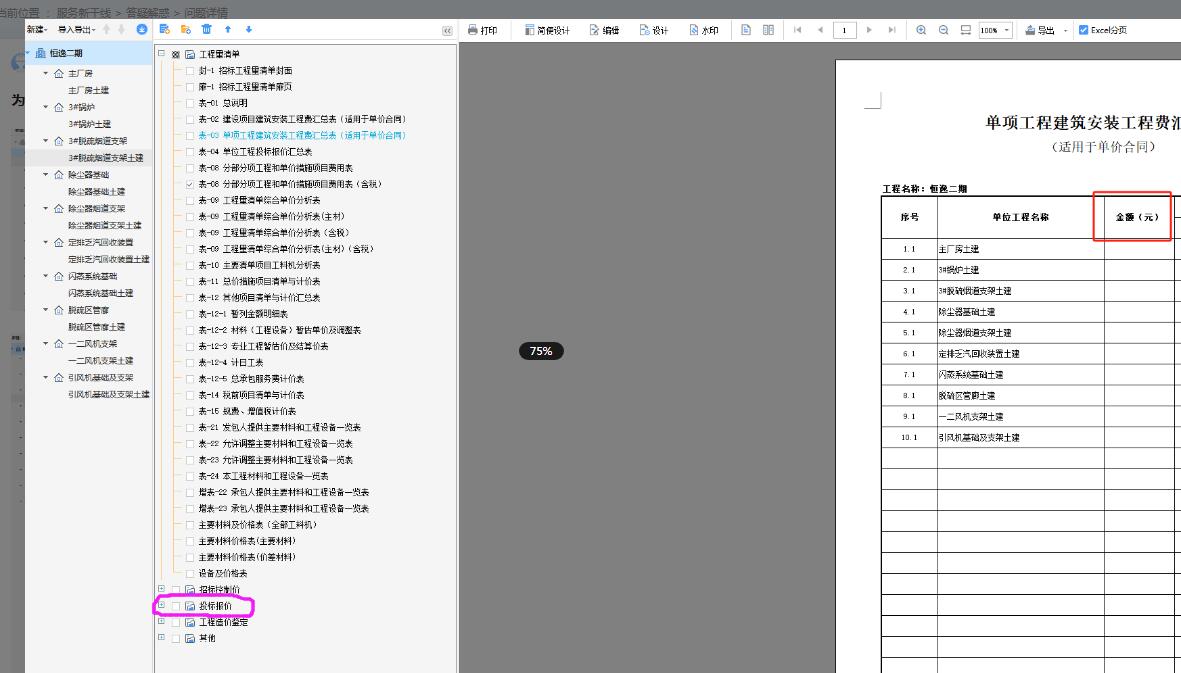Image resolution: width=1181 pixels, height=673 pixels.
Task: Select 闪蒸系统基础土建 tree item
Action: coord(101,294)
